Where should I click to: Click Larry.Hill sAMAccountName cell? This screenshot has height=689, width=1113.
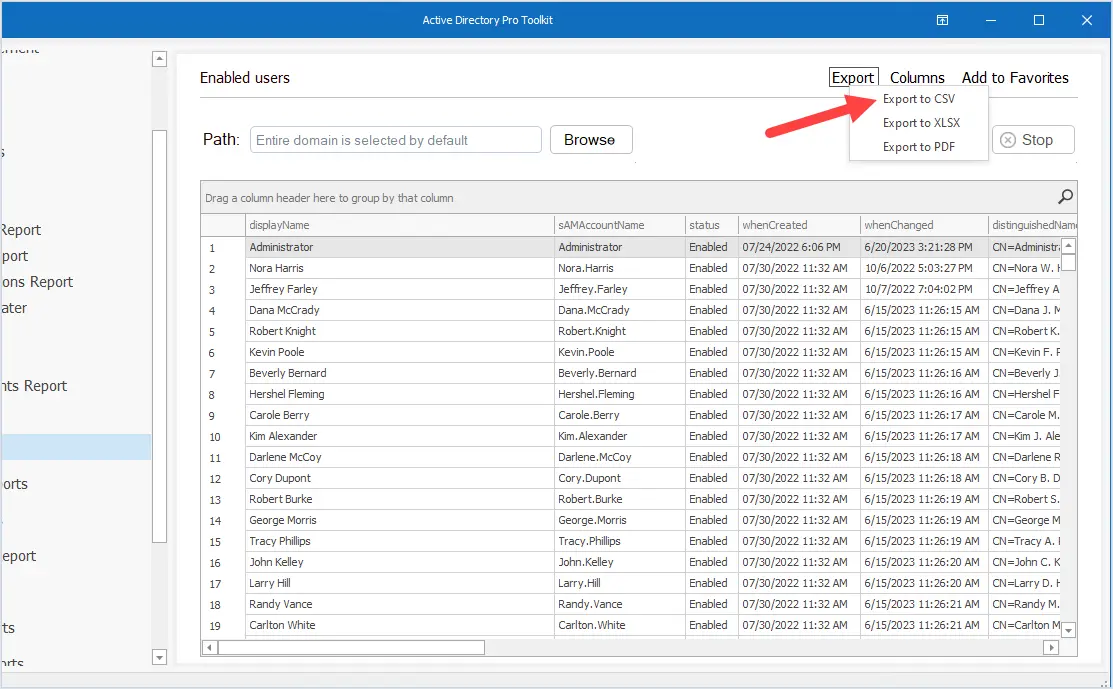[619, 583]
